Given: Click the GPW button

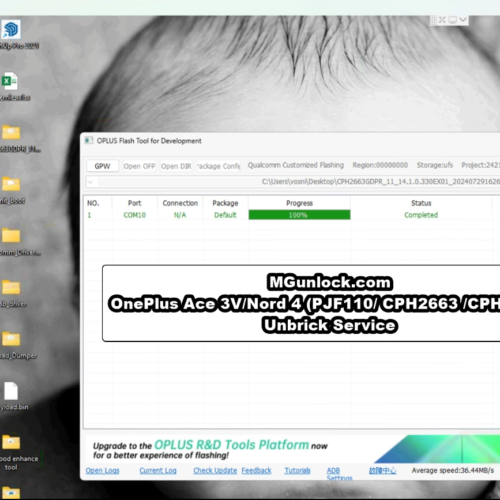Looking at the screenshot, I should (102, 166).
